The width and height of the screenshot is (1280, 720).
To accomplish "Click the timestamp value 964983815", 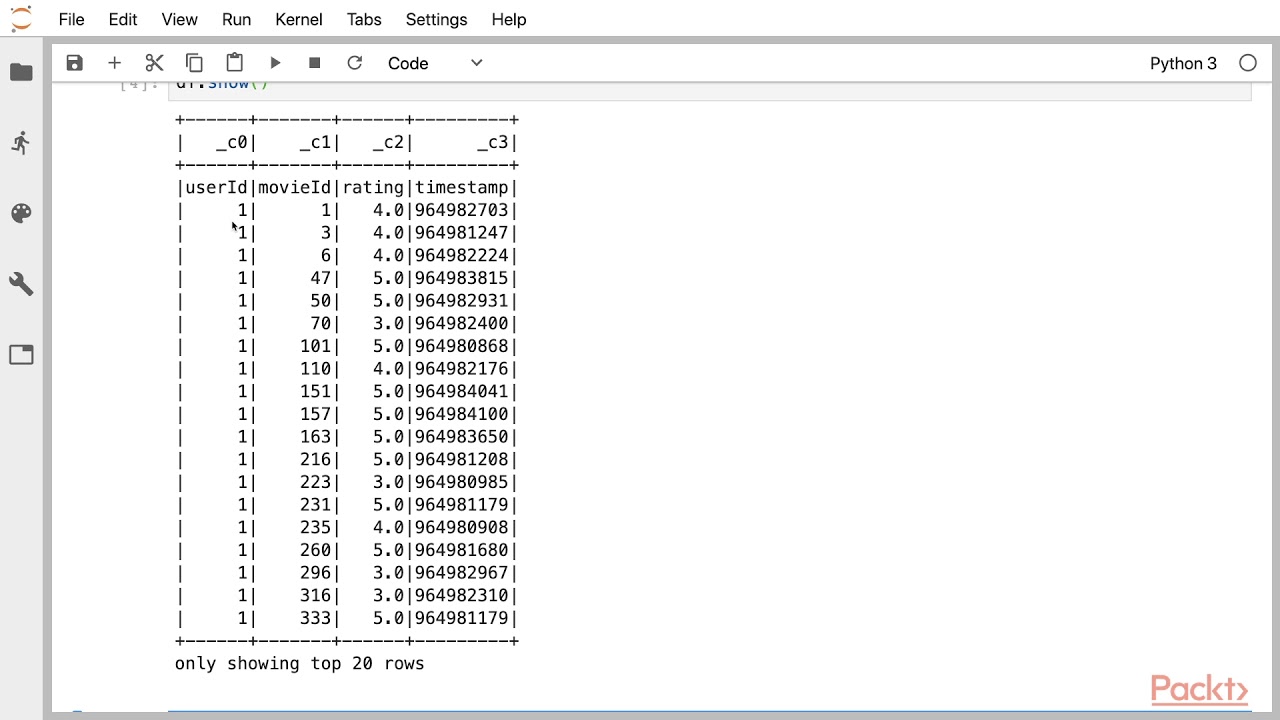I will point(462,278).
